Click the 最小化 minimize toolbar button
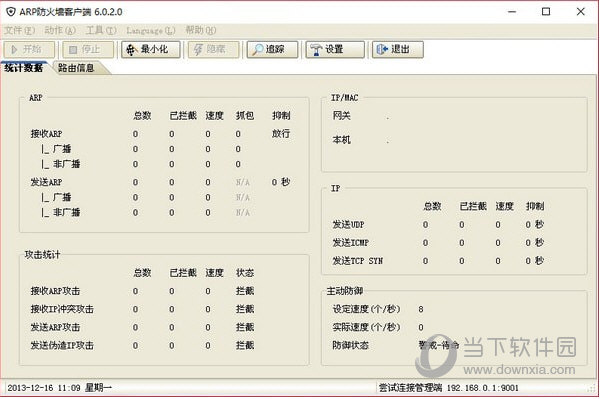600x399 pixels. 151,50
